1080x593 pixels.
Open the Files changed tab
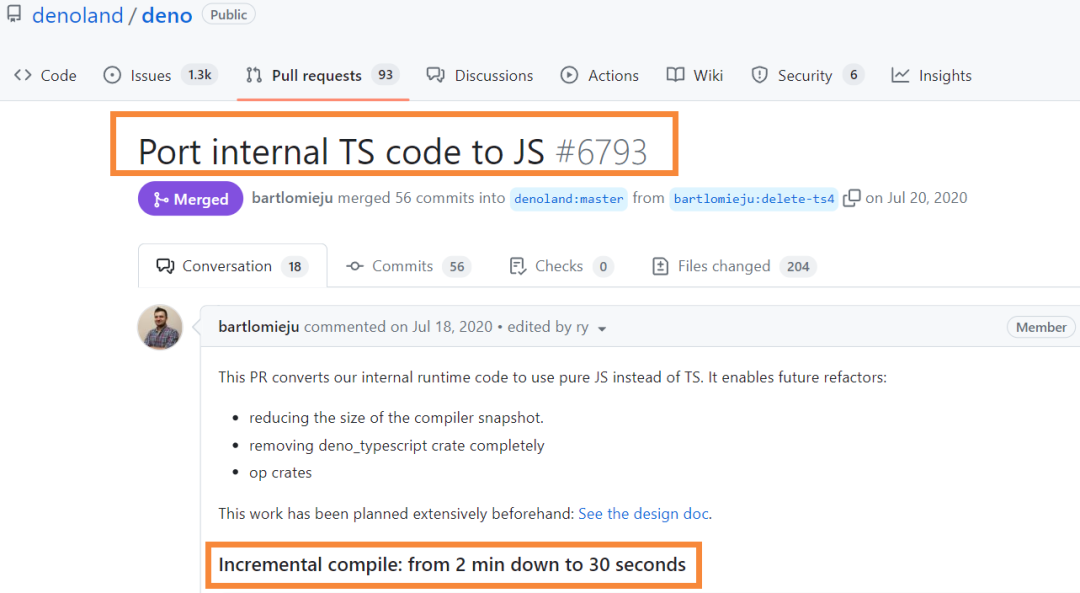coord(723,266)
